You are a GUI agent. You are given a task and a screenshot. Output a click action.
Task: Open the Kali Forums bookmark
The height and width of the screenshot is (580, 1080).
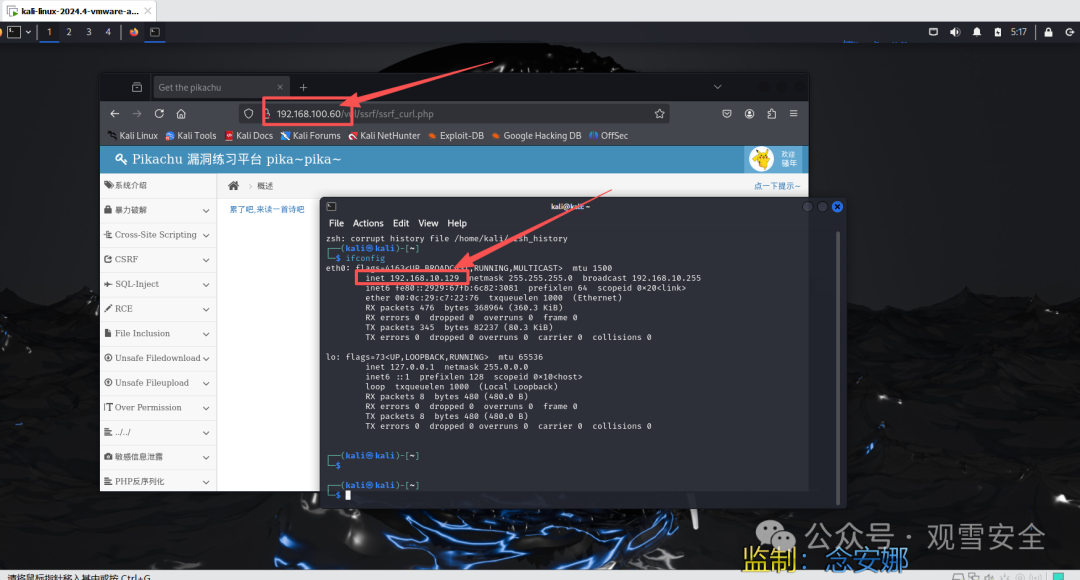[x=310, y=136]
